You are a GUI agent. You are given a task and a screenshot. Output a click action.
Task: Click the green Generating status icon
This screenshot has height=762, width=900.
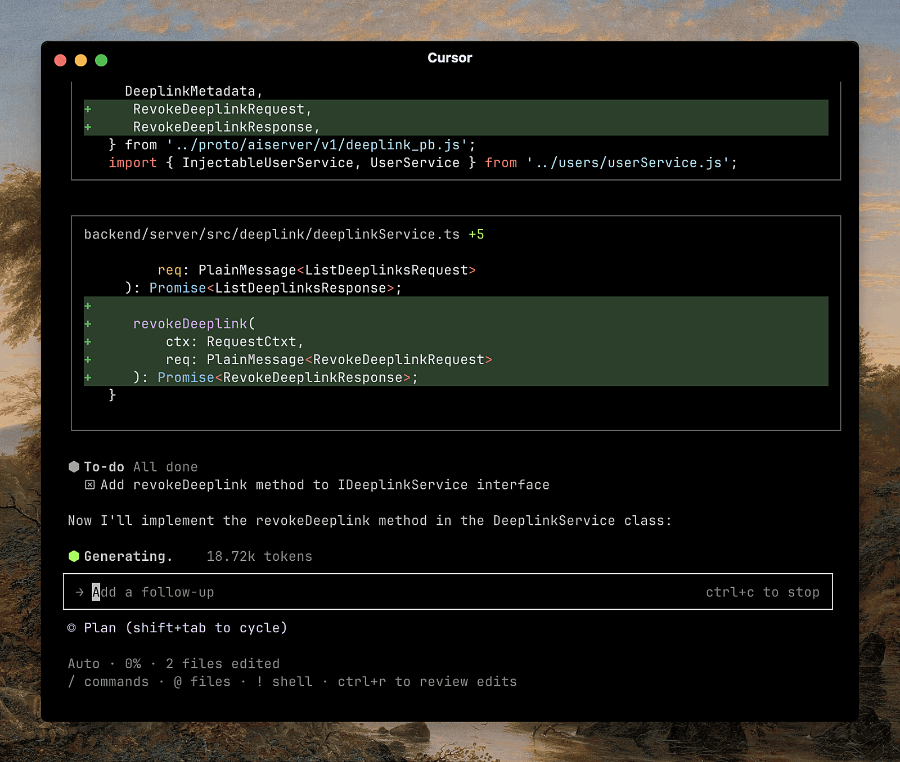click(73, 556)
